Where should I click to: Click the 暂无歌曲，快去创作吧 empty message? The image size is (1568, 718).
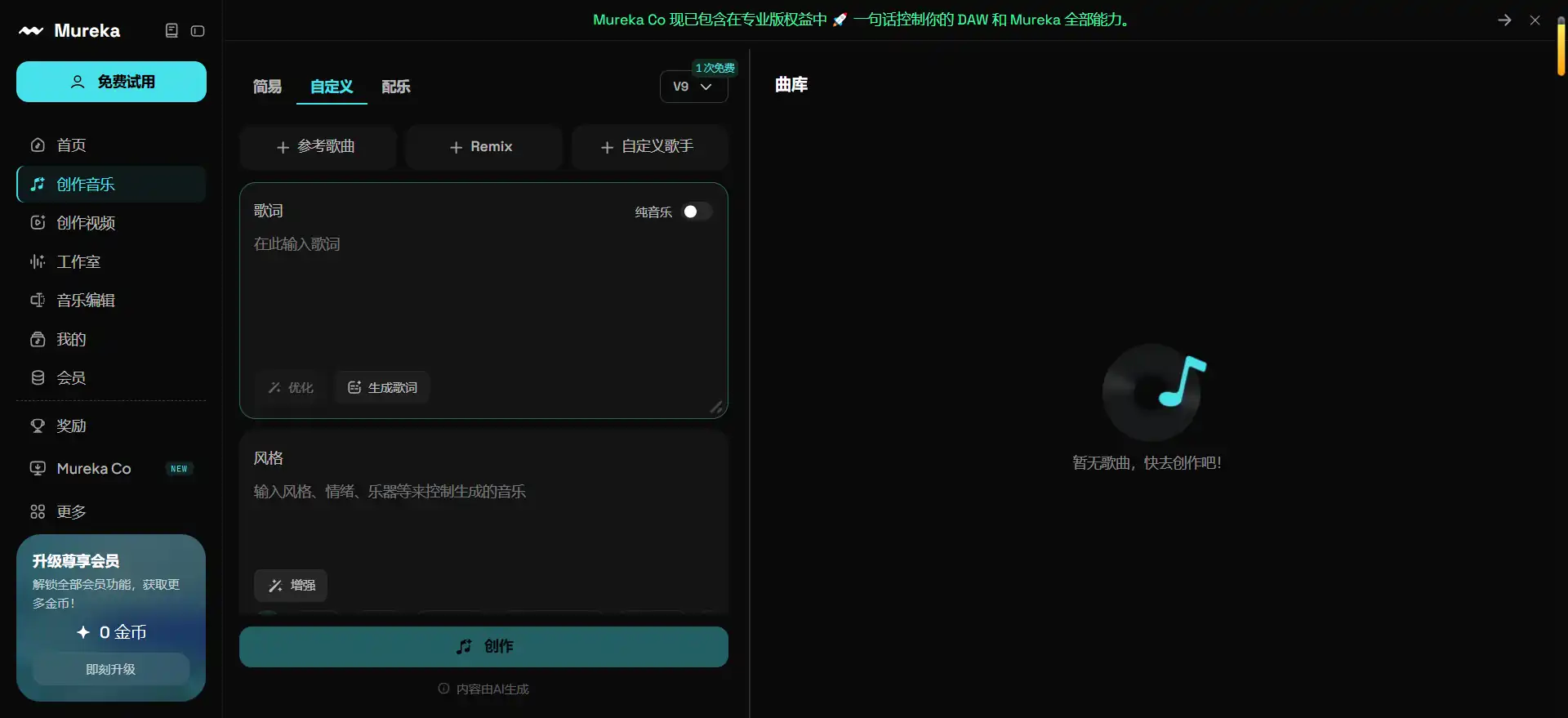pos(1147,463)
